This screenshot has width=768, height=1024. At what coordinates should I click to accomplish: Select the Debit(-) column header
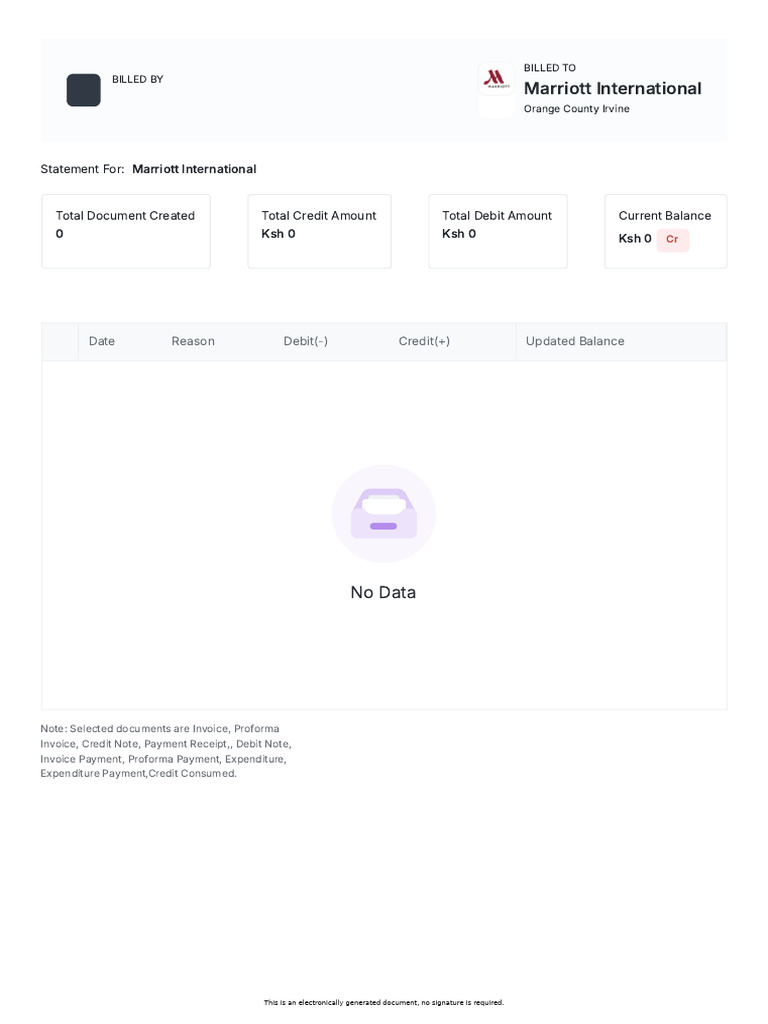[x=306, y=341]
